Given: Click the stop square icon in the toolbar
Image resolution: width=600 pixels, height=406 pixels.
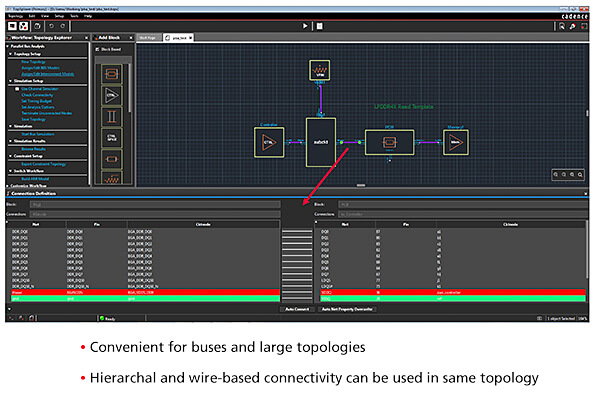Looking at the screenshot, I should pyautogui.click(x=12, y=26).
